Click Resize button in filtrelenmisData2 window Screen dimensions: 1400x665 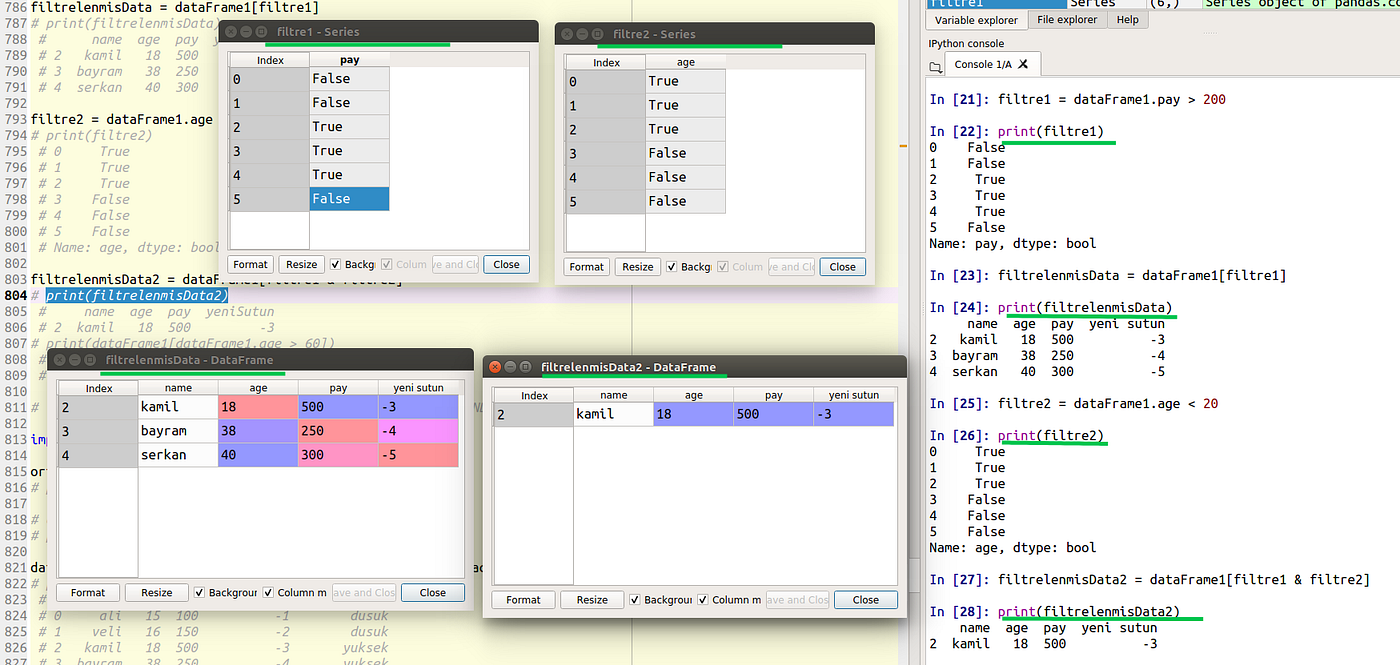click(x=592, y=600)
